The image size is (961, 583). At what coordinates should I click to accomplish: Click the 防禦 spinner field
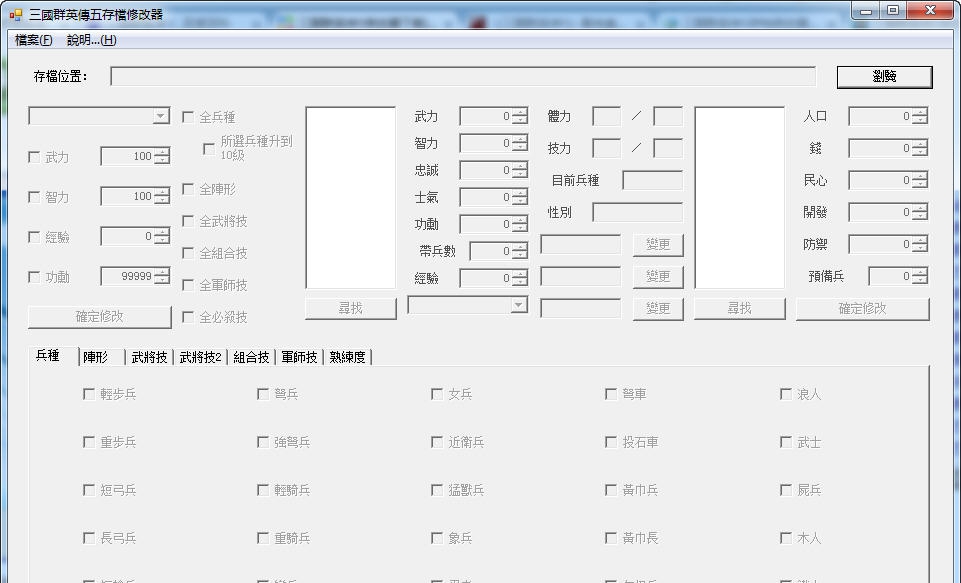(x=888, y=244)
